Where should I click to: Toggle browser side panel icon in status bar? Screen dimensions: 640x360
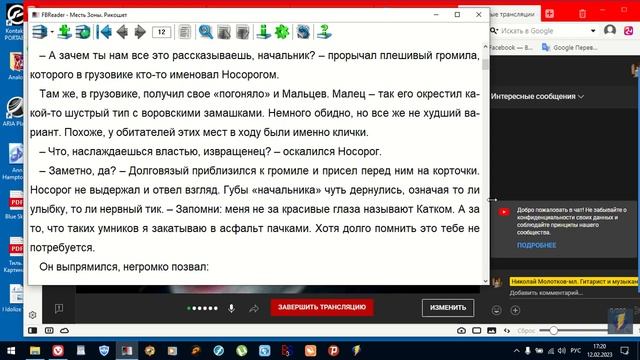coord(33,330)
